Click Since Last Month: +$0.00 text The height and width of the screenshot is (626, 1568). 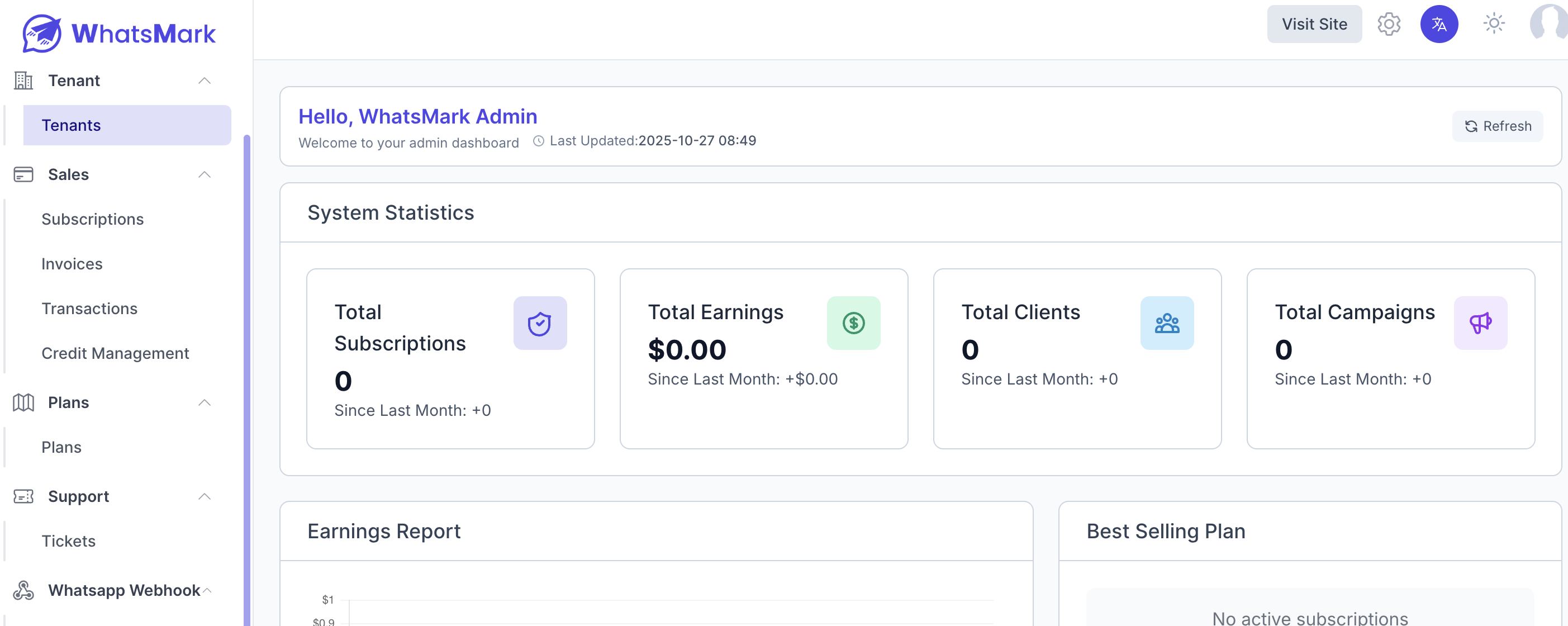tap(743, 380)
